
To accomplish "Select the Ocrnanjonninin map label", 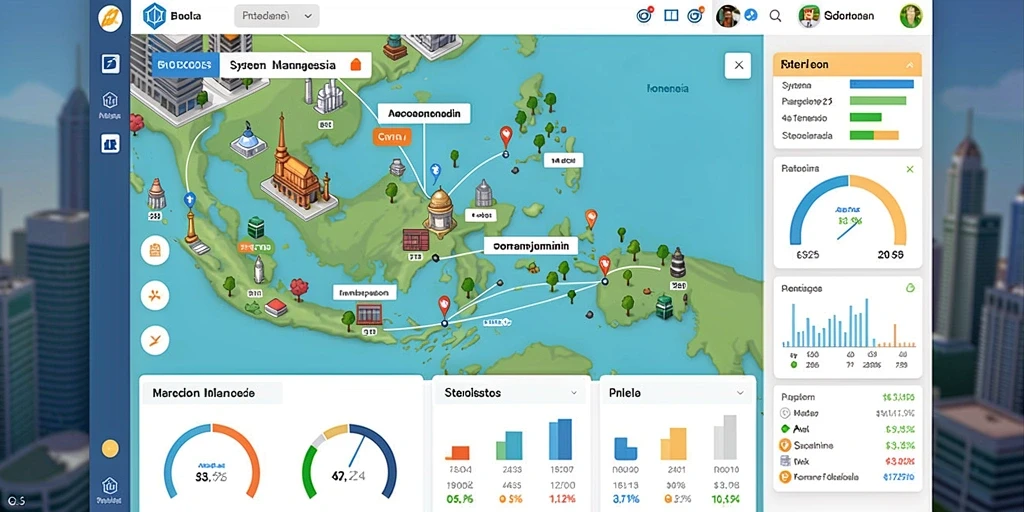I will (x=531, y=246).
